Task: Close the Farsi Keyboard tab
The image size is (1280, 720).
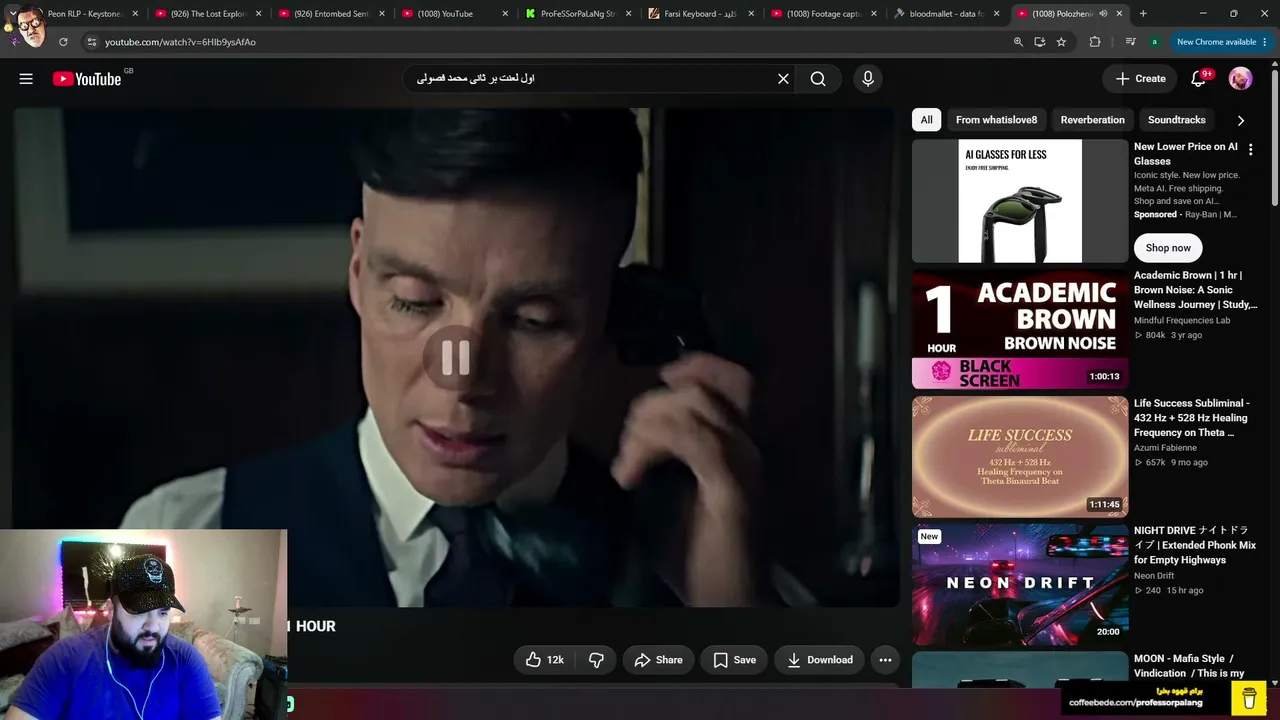Action: point(753,14)
